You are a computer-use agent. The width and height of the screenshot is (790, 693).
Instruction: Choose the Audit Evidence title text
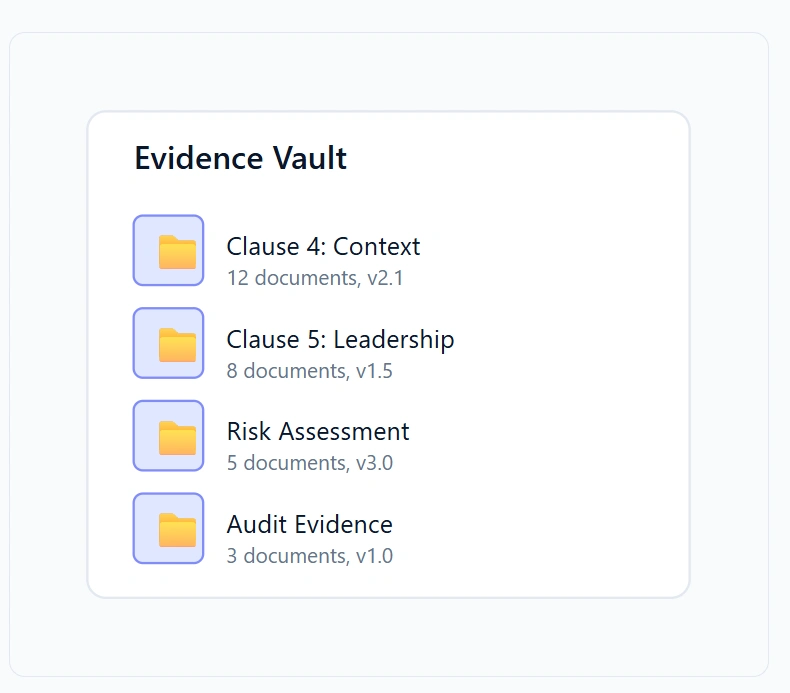click(309, 525)
